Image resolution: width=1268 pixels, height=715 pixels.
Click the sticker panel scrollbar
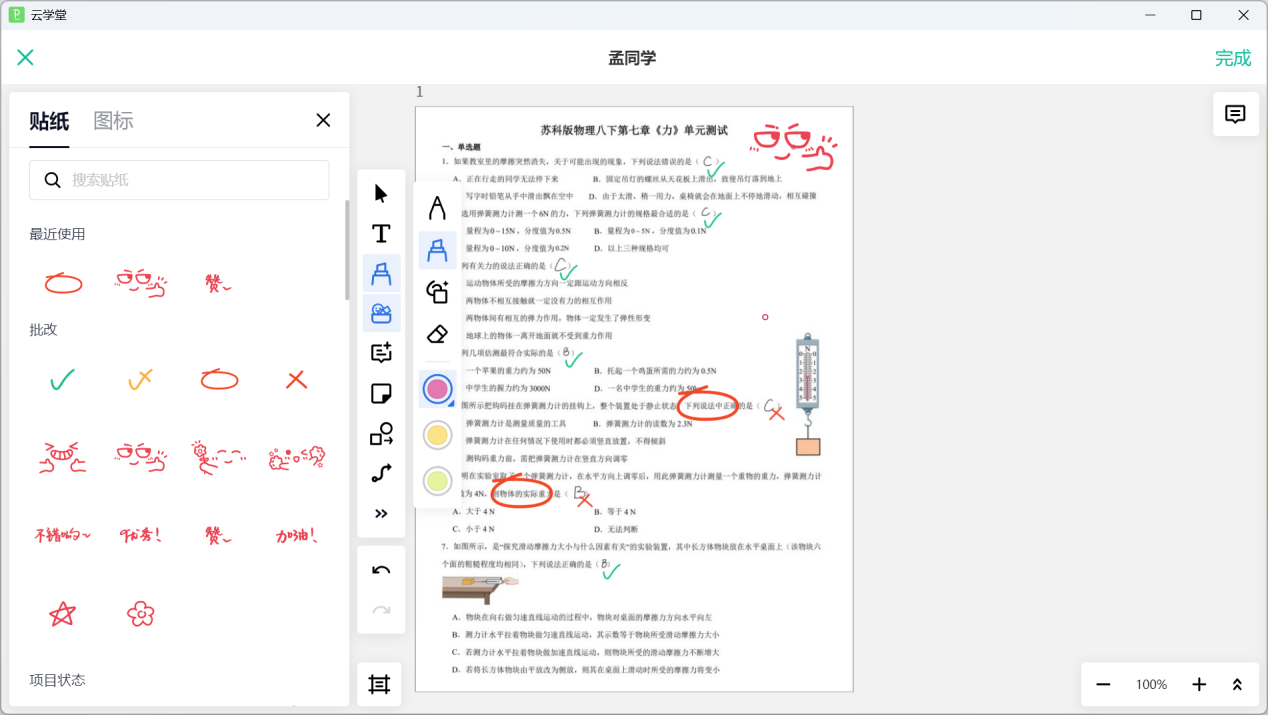point(347,250)
